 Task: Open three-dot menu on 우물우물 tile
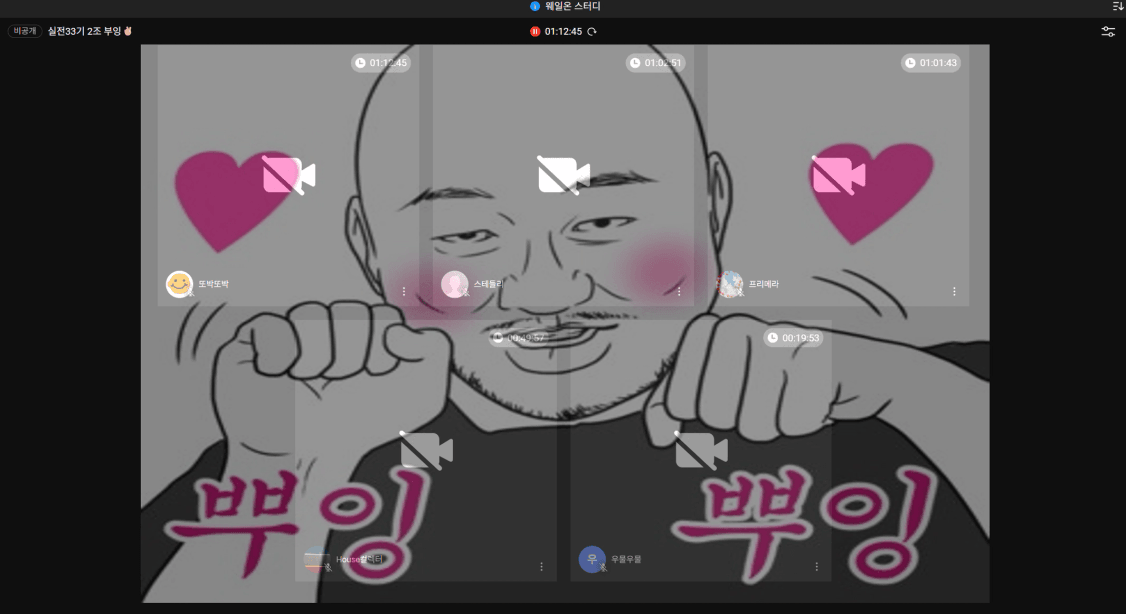coord(816,567)
